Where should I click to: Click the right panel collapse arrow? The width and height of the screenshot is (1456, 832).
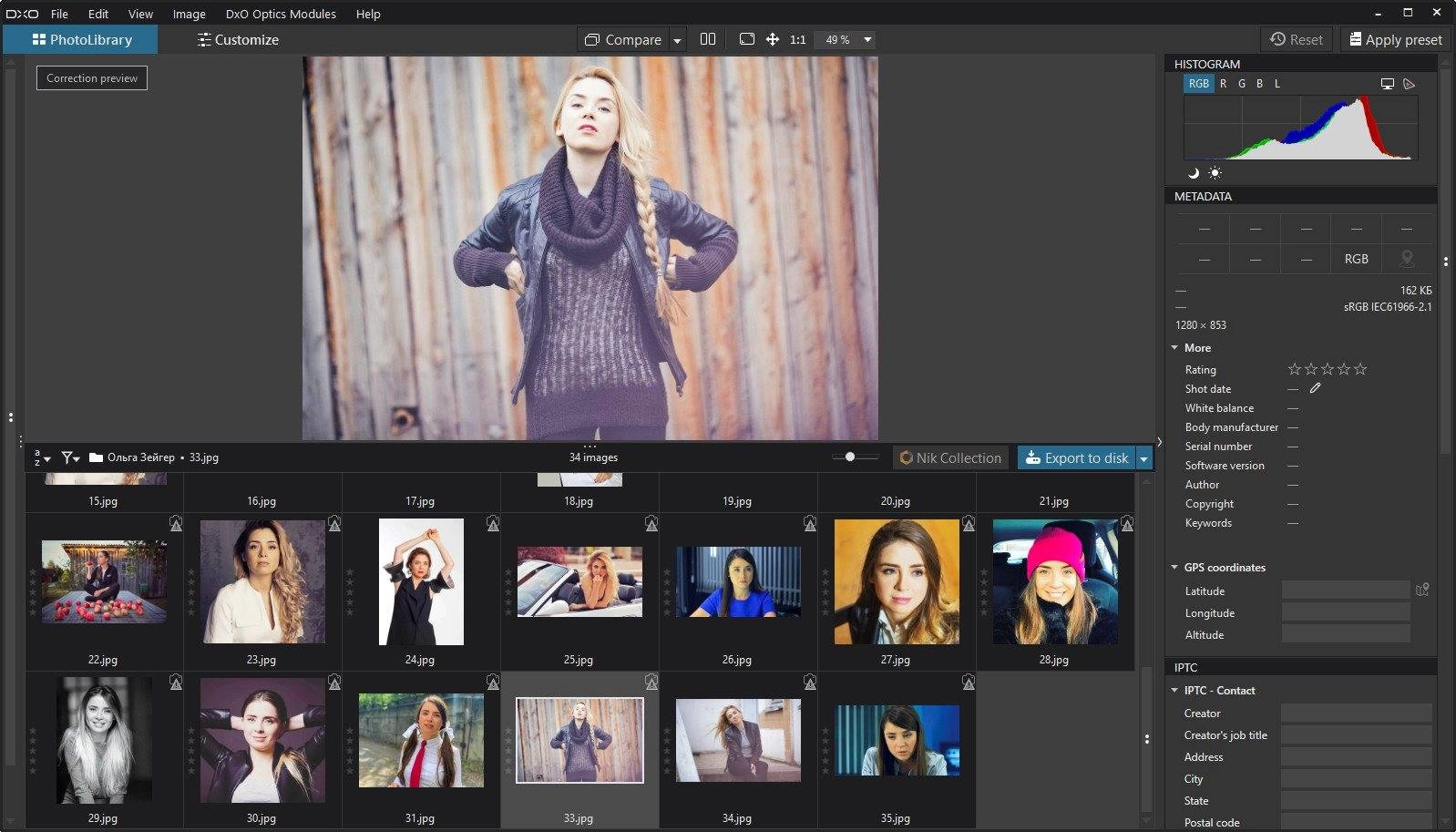coord(1159,442)
